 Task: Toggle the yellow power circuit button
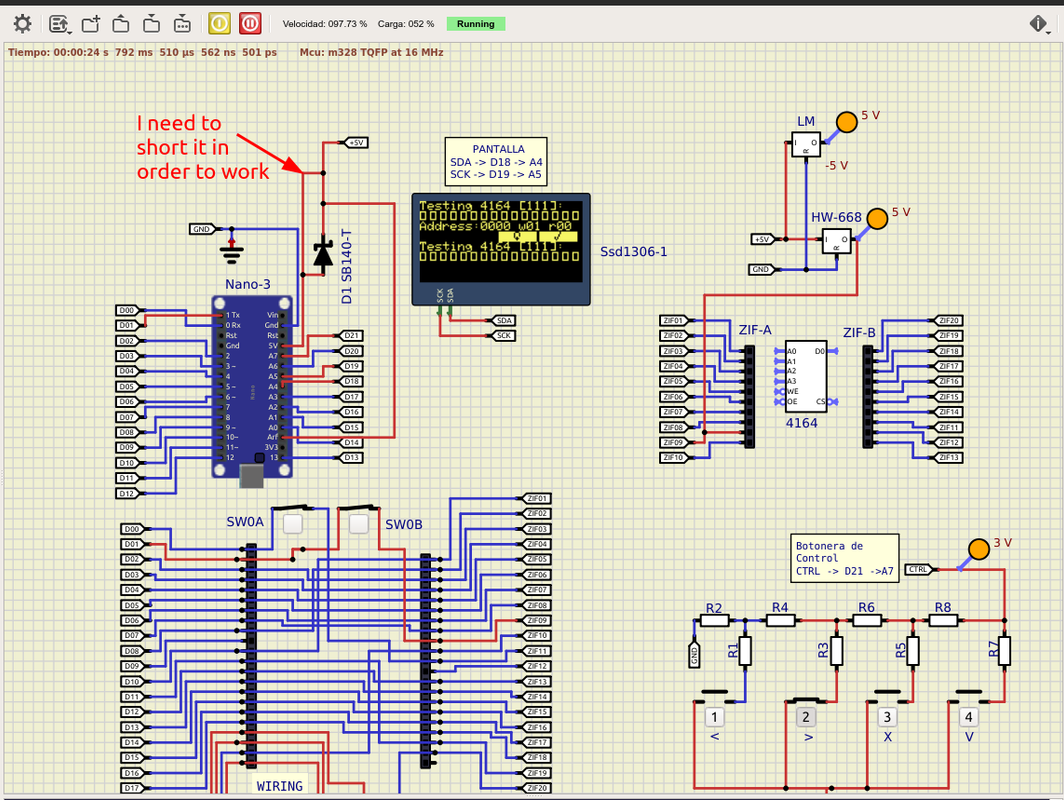(x=219, y=24)
